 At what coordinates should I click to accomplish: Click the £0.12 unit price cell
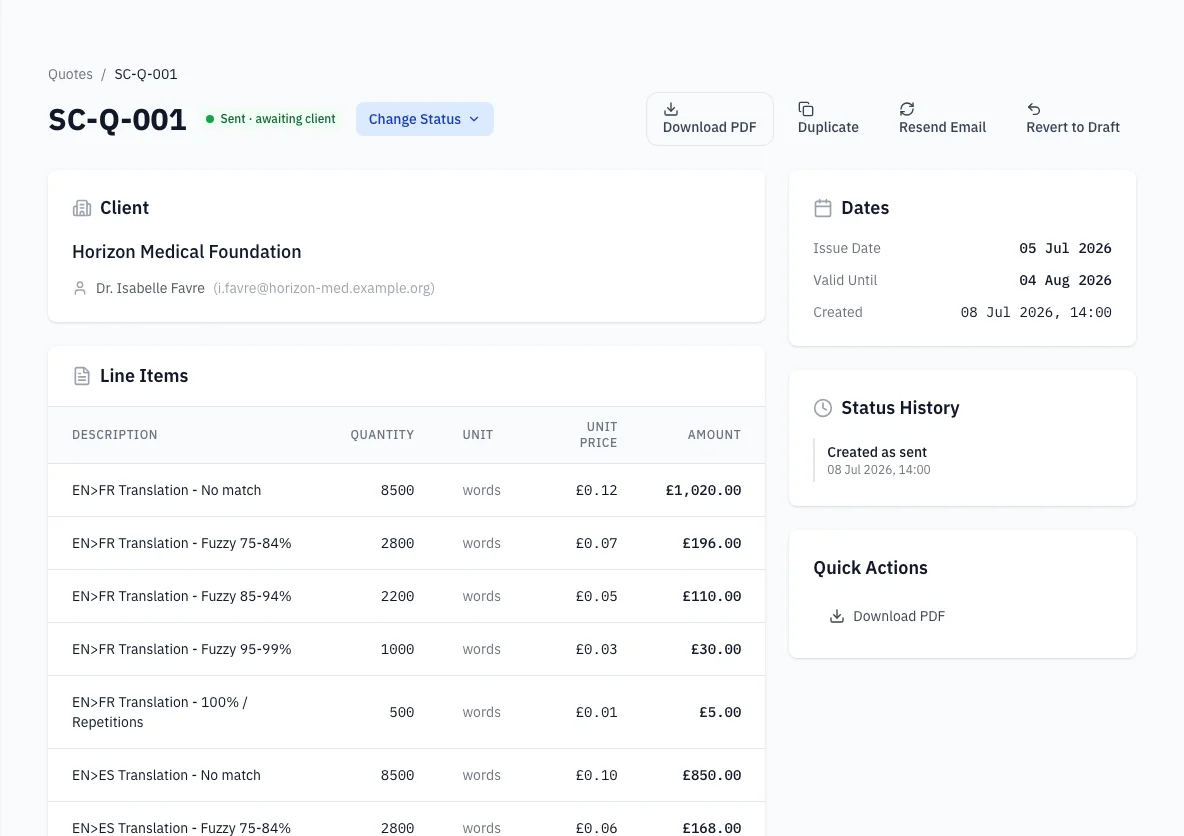point(597,490)
